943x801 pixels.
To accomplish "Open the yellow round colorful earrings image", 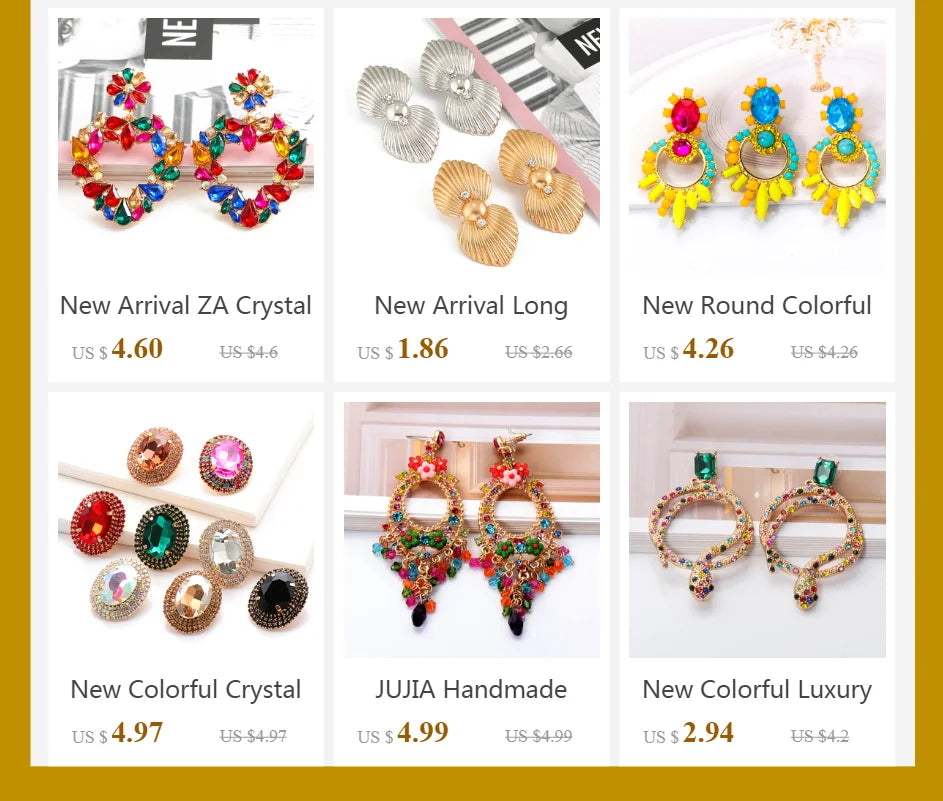I will (757, 146).
